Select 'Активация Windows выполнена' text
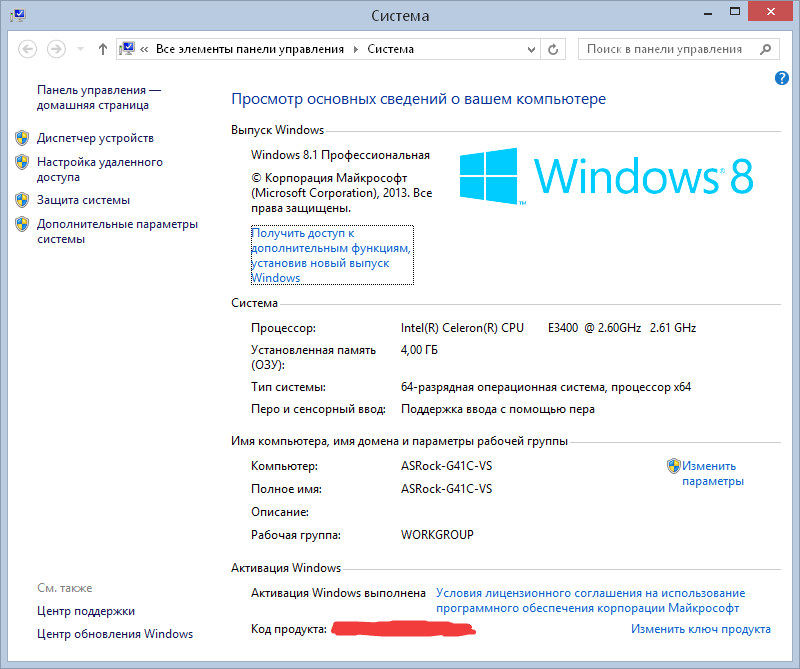800x669 pixels. pos(338,593)
